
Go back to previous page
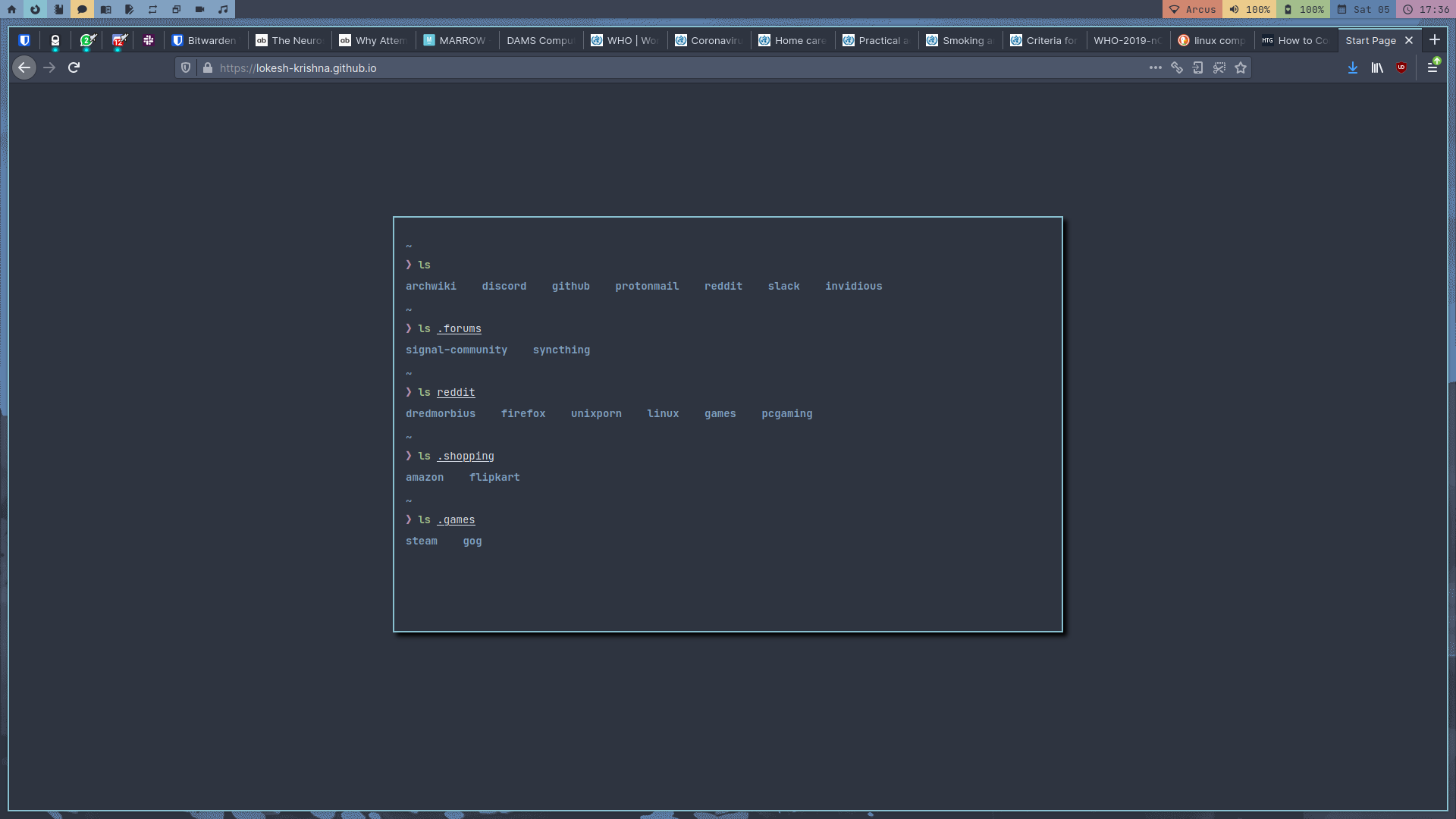[24, 68]
